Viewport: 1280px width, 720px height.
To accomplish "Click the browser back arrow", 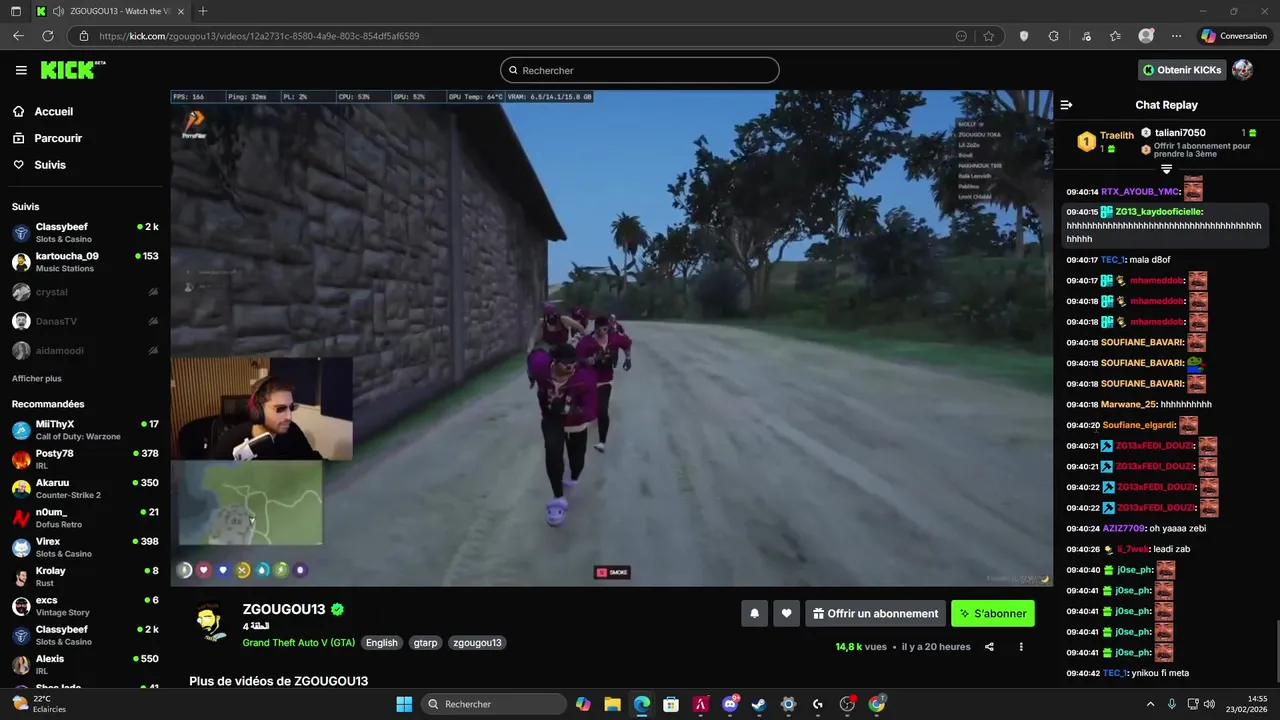I will coord(18,36).
